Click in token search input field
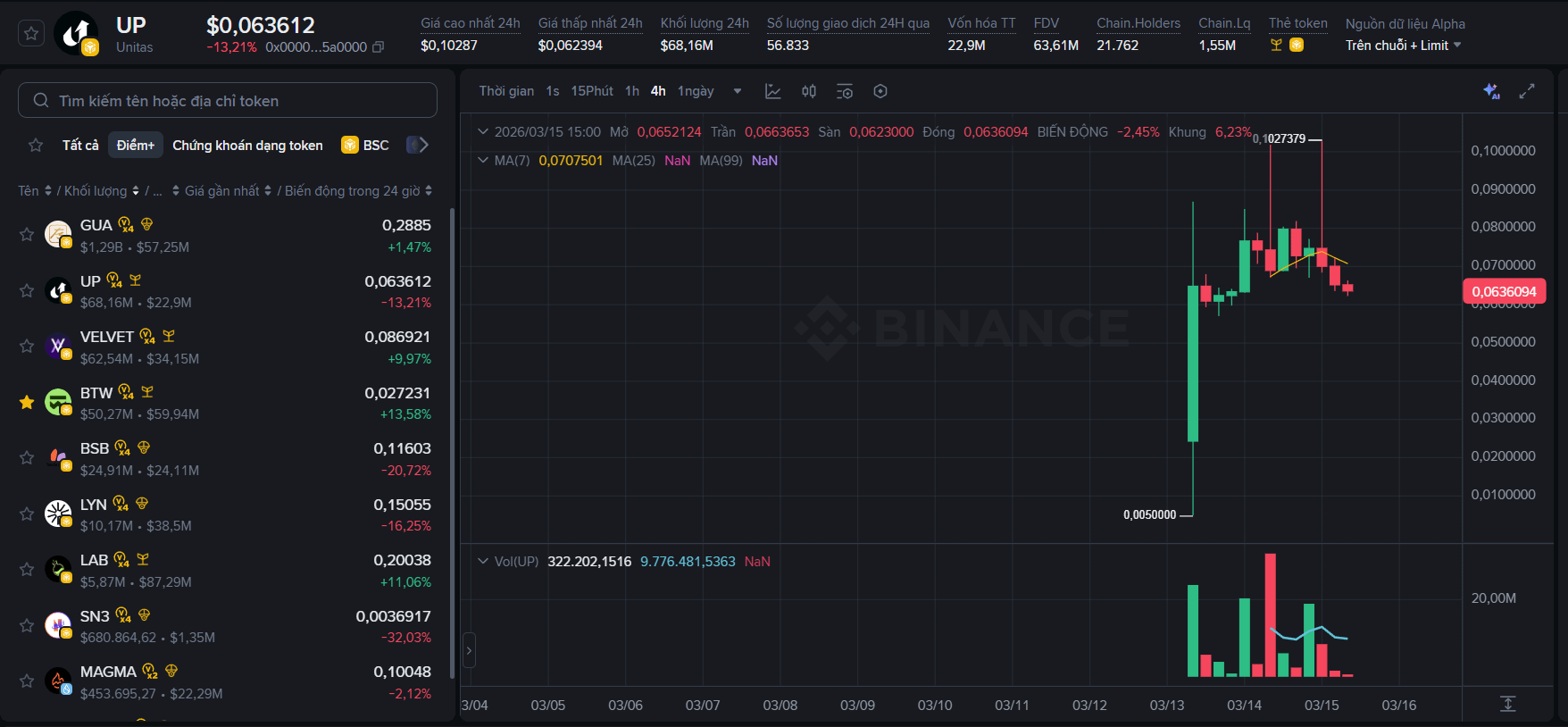 point(228,100)
